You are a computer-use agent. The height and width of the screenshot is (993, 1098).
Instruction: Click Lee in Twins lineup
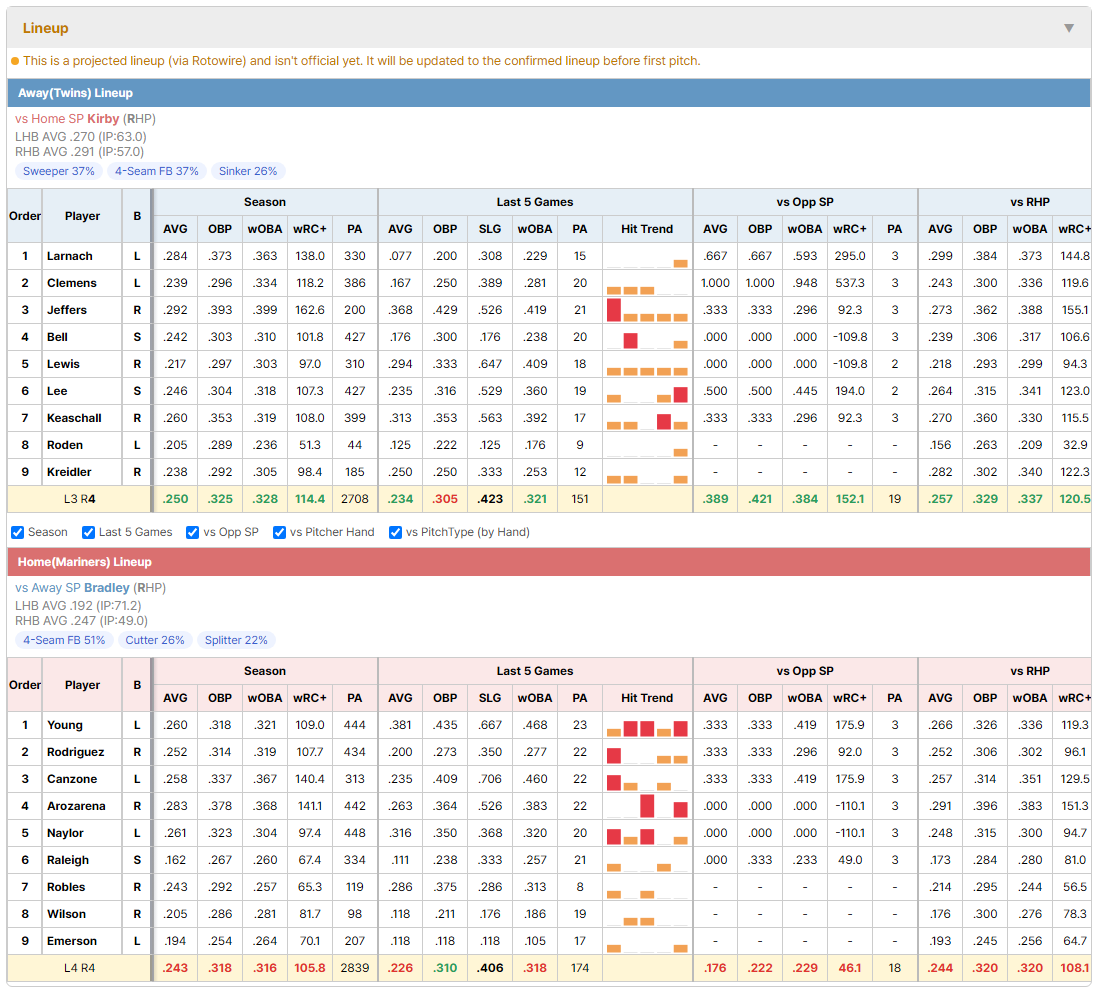pyautogui.click(x=57, y=391)
